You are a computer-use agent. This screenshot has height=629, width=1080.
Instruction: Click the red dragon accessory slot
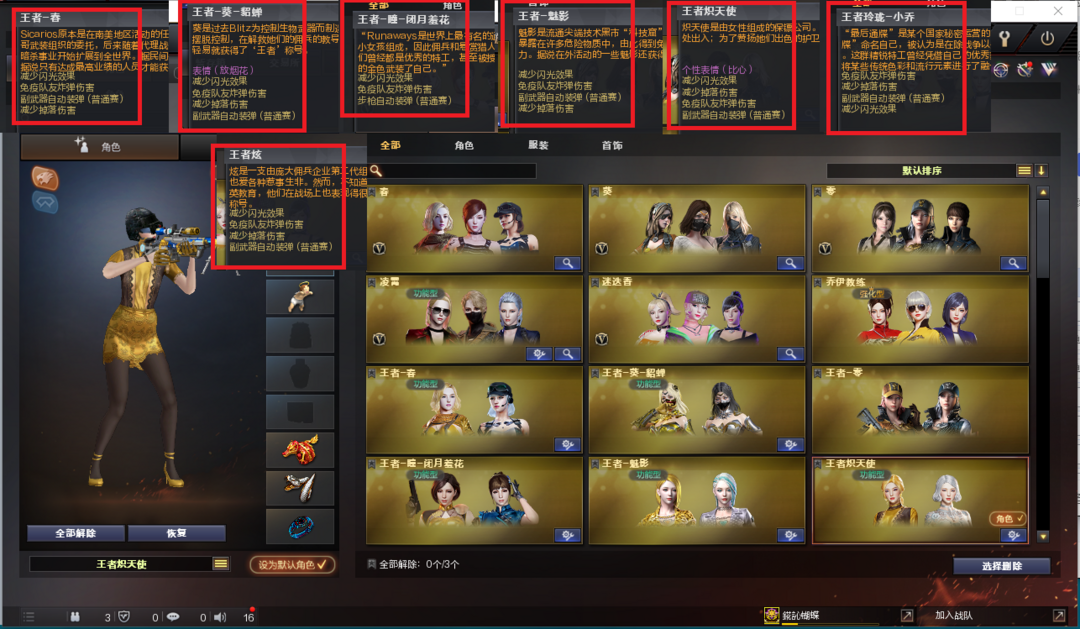[300, 449]
